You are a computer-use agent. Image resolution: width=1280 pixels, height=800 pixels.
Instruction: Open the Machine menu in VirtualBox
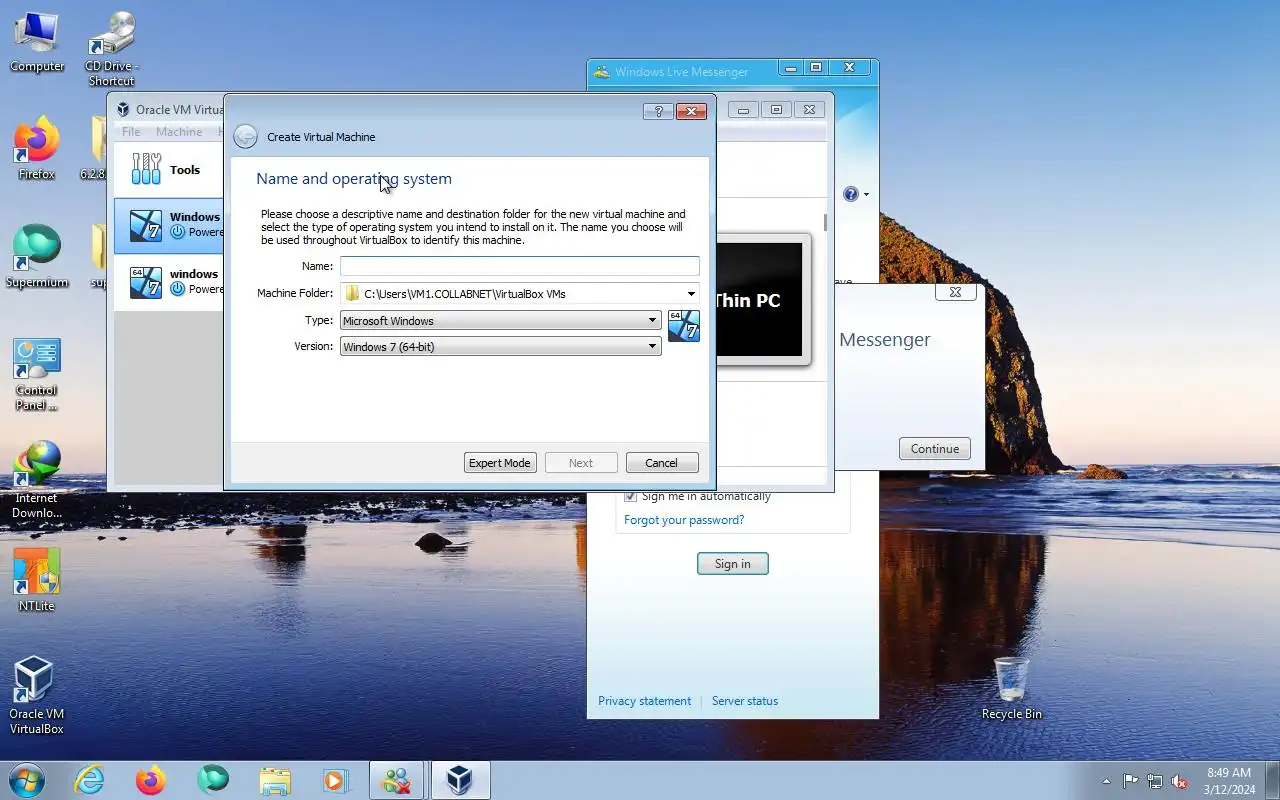179,132
